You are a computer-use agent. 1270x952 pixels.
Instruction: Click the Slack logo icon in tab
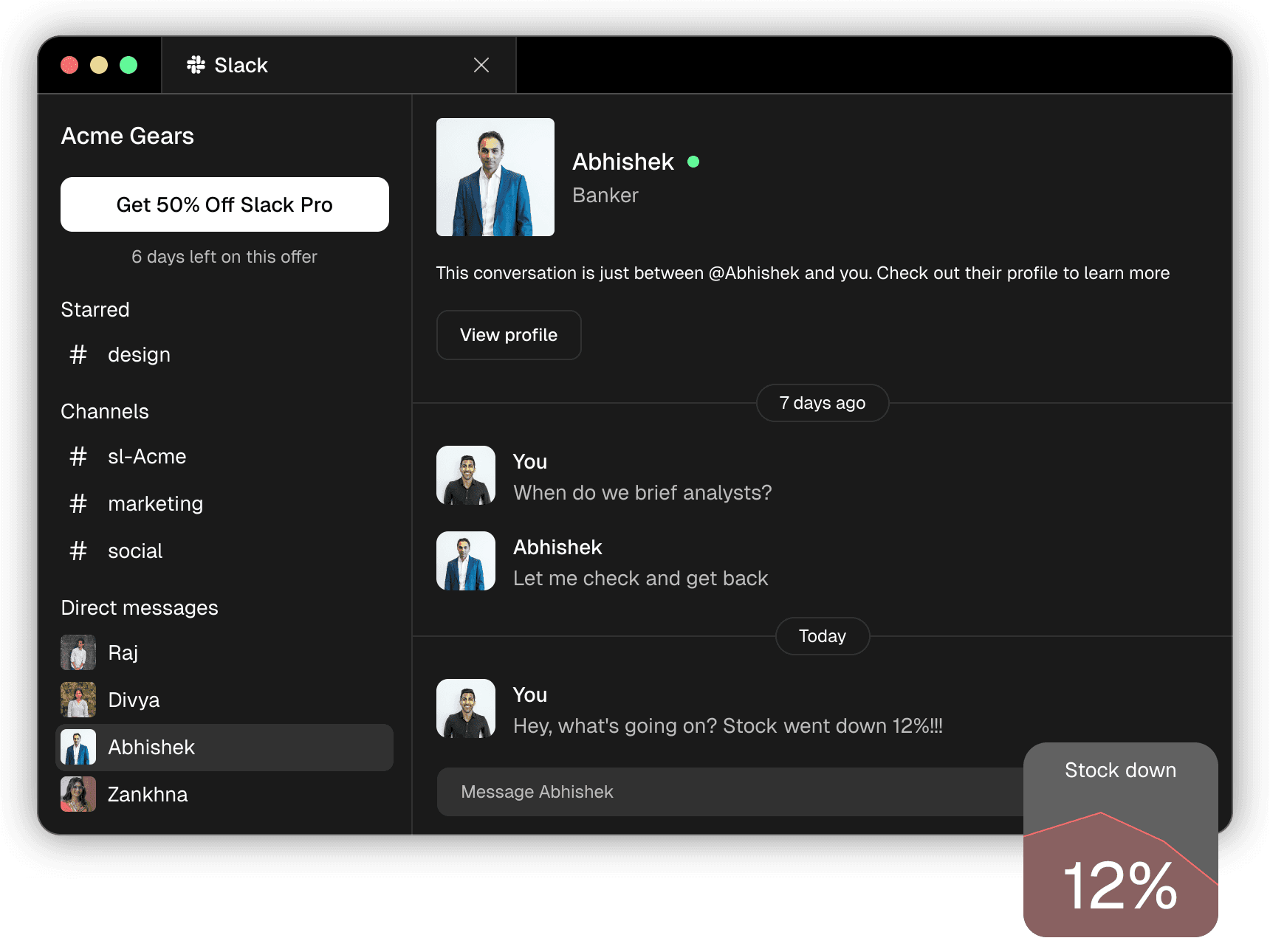click(x=196, y=65)
